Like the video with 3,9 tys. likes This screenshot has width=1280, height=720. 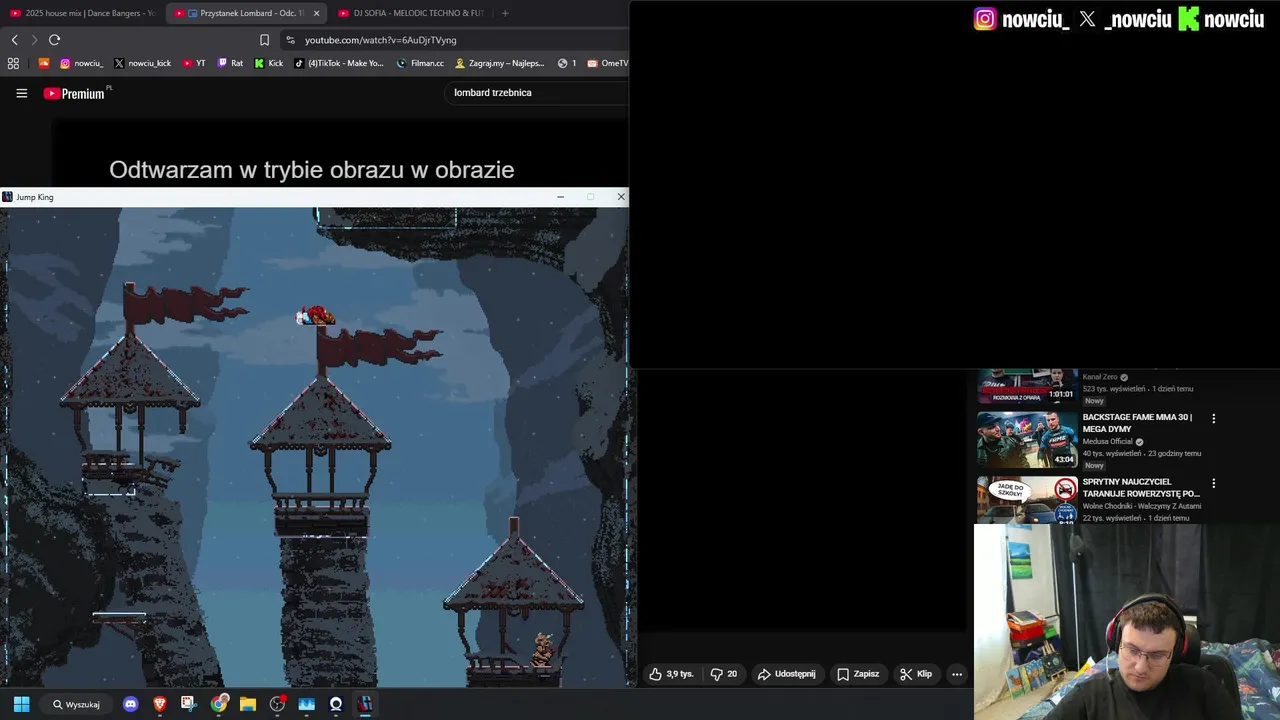click(x=671, y=674)
